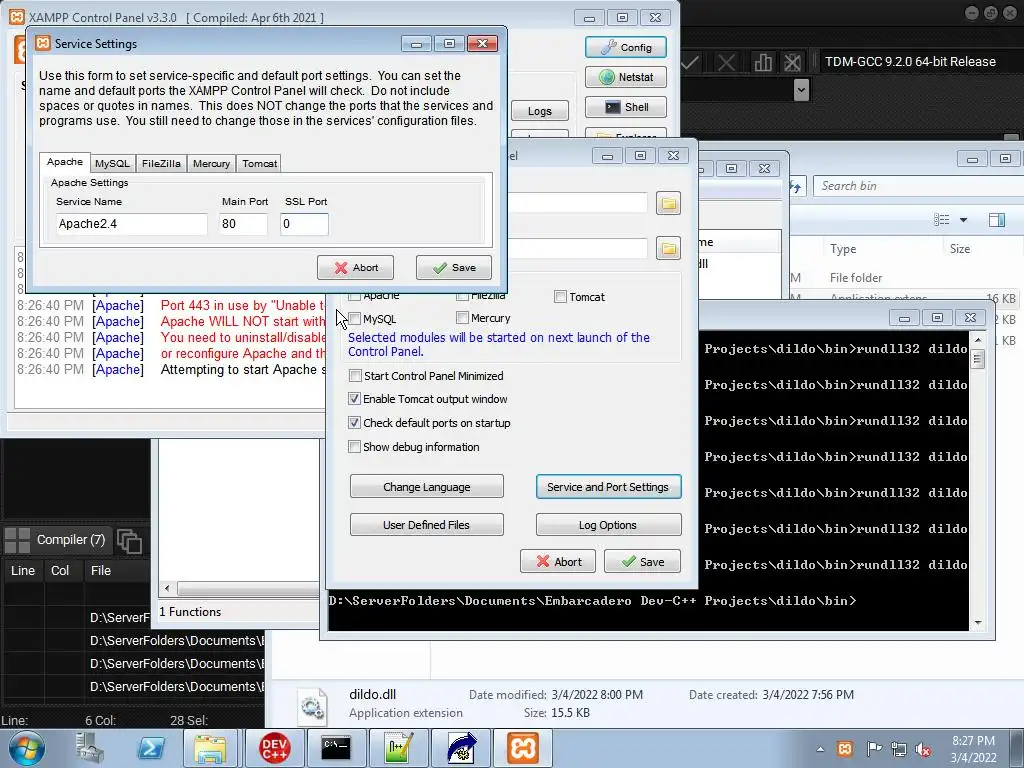Toggle the Tomcat autostart checkbox
1024x768 pixels.
pos(560,296)
